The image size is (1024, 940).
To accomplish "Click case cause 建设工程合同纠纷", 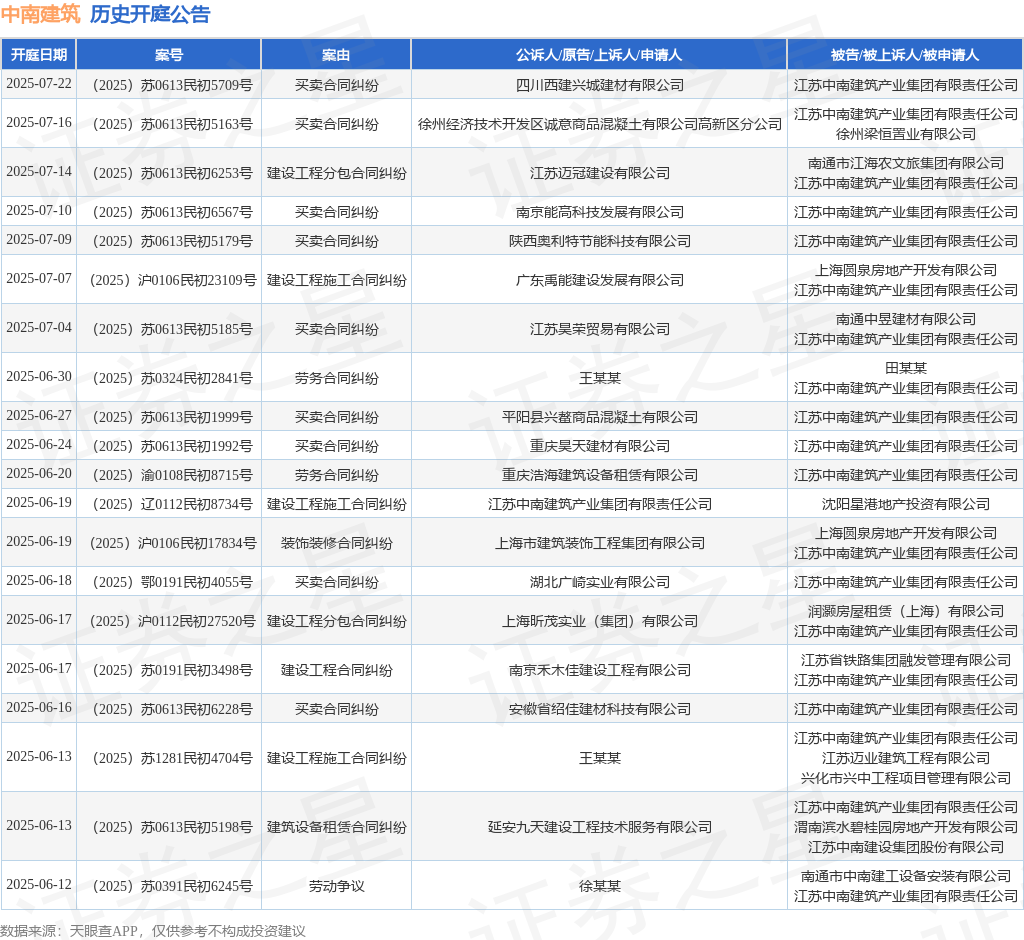I will (336, 670).
